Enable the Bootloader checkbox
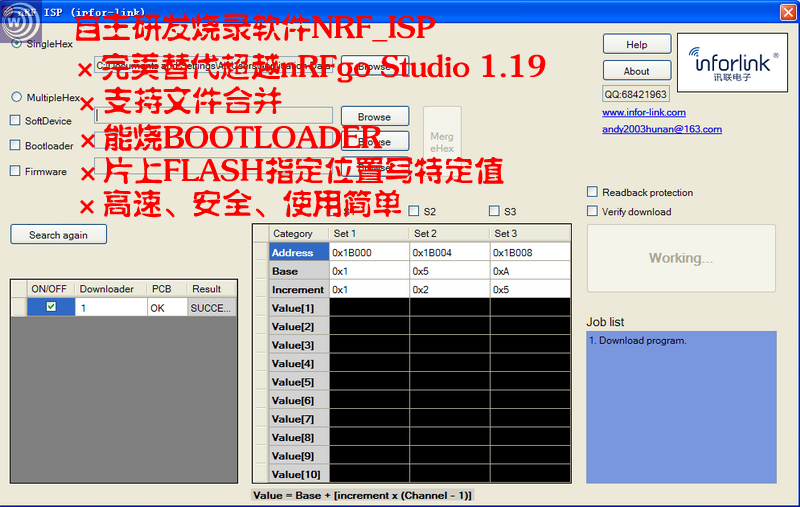Image resolution: width=800 pixels, height=507 pixels. 15,145
